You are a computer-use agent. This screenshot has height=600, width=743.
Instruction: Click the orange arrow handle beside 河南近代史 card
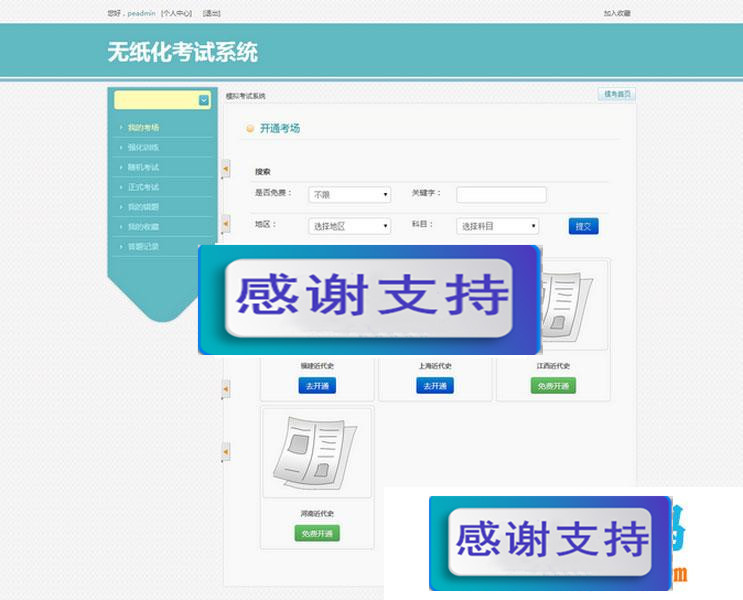click(x=226, y=452)
